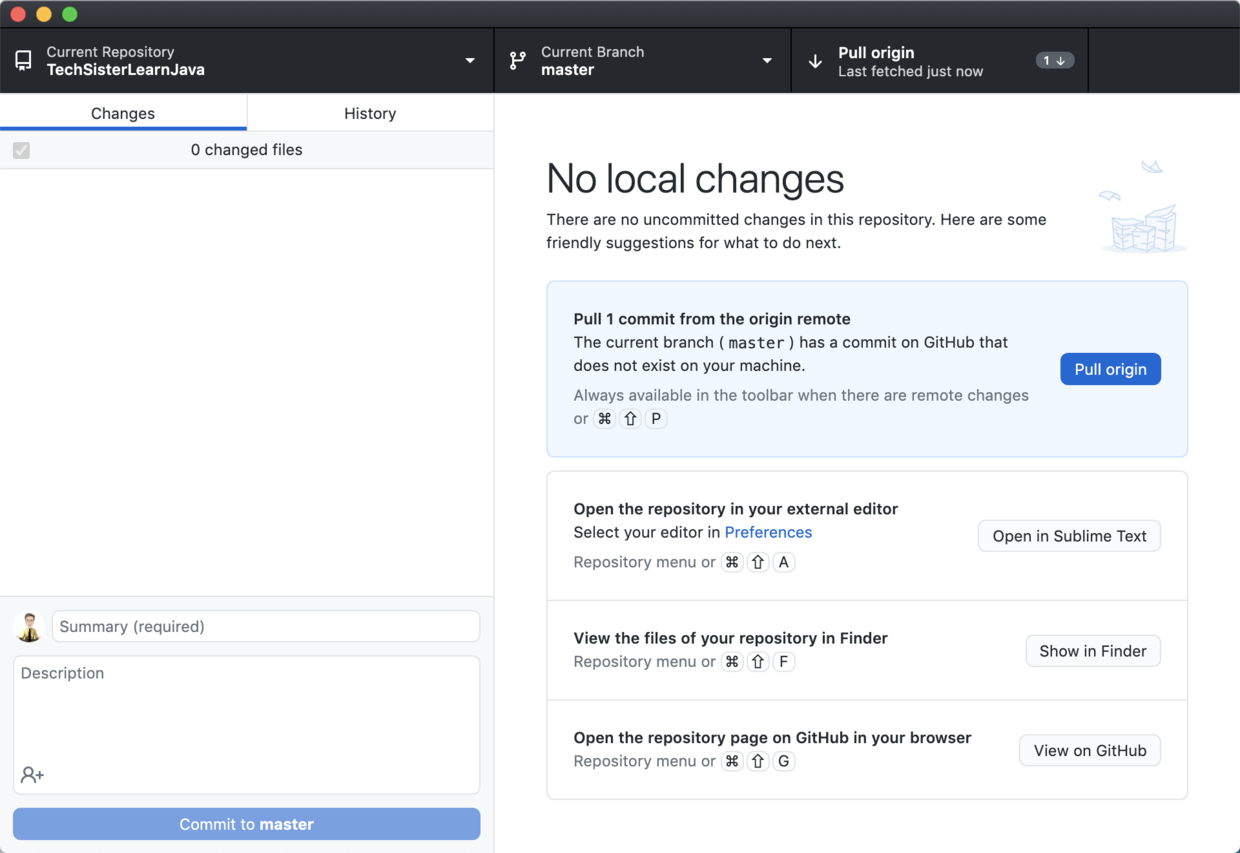Viewport: 1240px width, 853px height.
Task: Focus the Description text area
Action: click(x=246, y=724)
